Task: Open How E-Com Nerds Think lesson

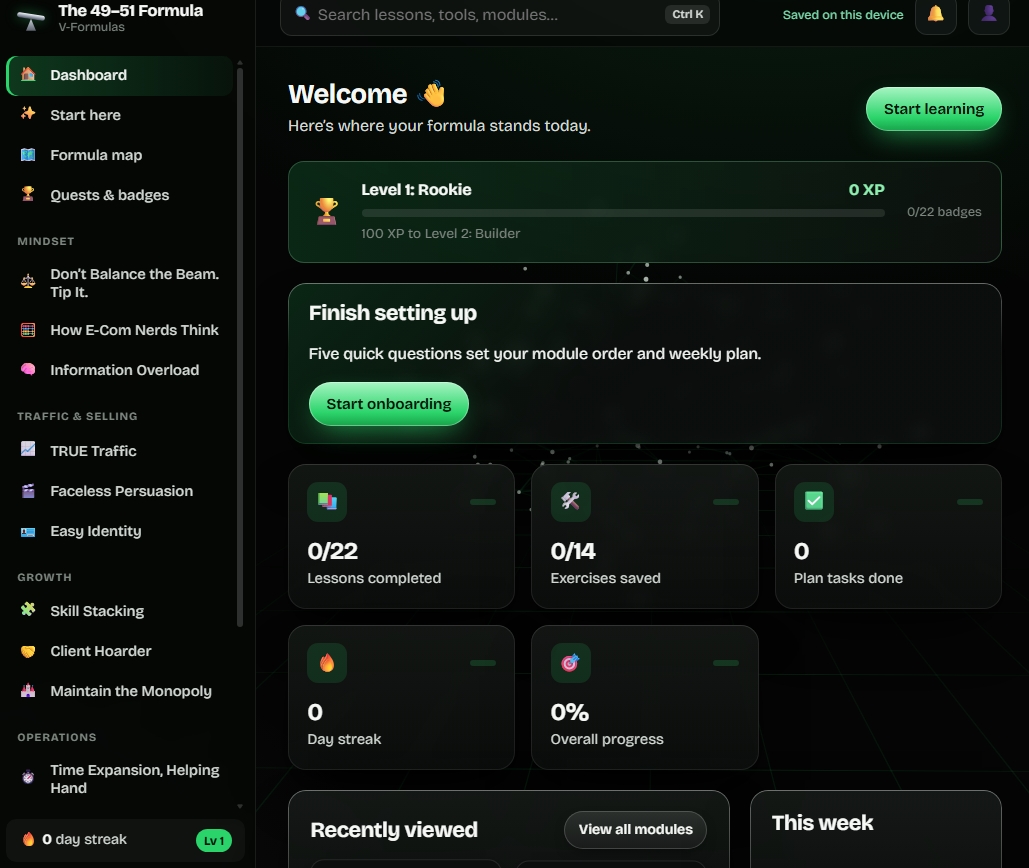Action: point(119,331)
